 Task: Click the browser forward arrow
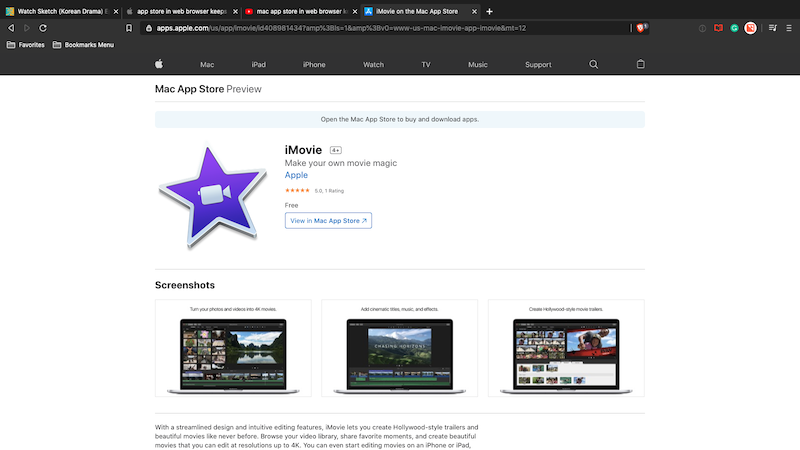click(x=27, y=28)
